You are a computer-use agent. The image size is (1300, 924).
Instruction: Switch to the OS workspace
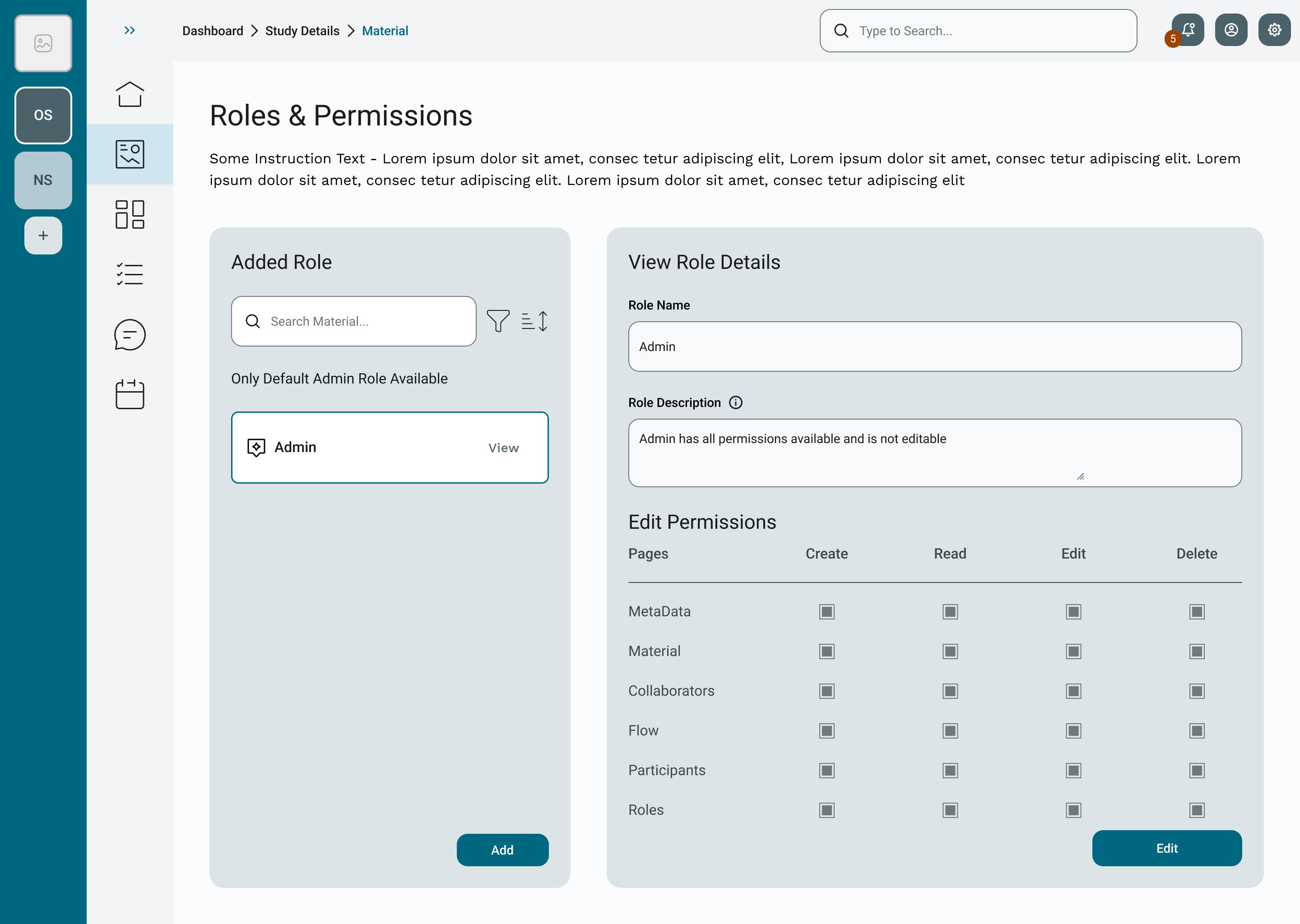(x=43, y=115)
